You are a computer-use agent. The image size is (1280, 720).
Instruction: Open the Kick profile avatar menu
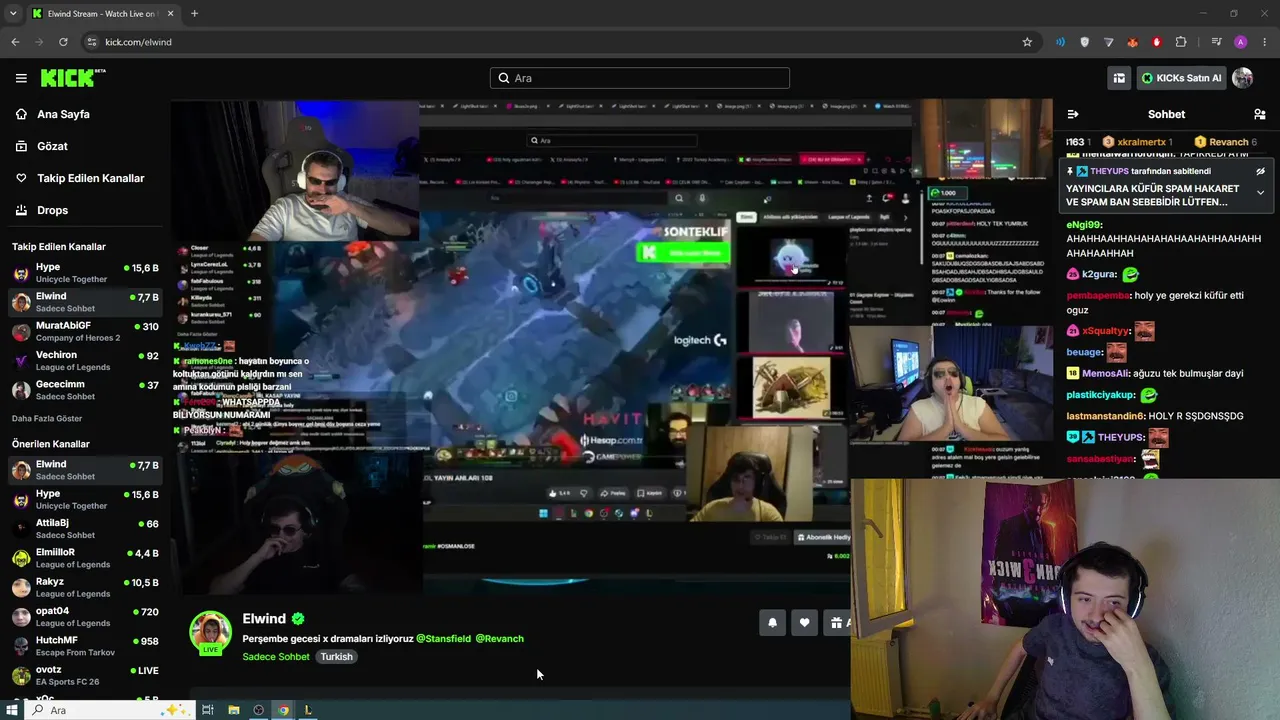point(1243,78)
